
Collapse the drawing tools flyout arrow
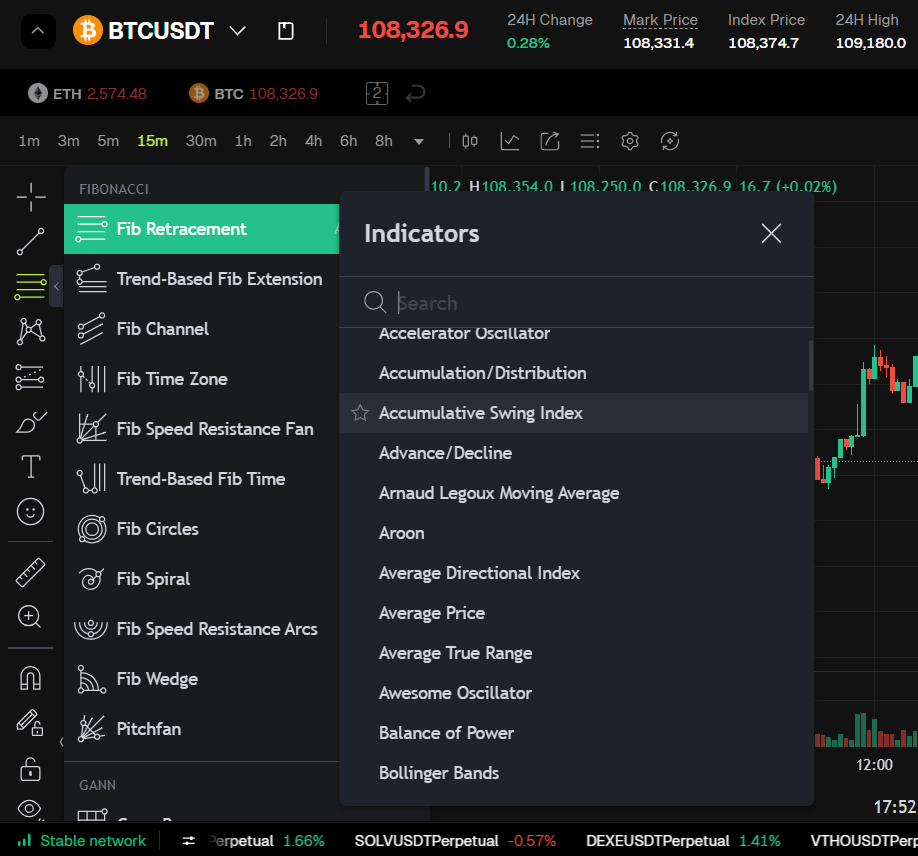(x=56, y=286)
